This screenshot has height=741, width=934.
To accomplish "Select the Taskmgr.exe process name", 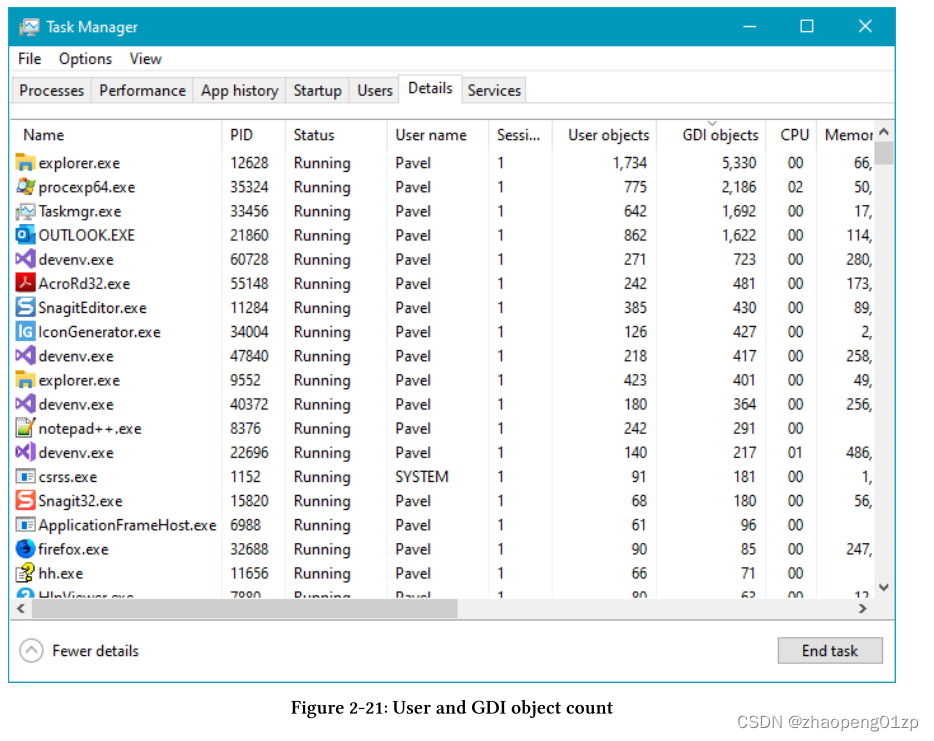I will tap(80, 211).
